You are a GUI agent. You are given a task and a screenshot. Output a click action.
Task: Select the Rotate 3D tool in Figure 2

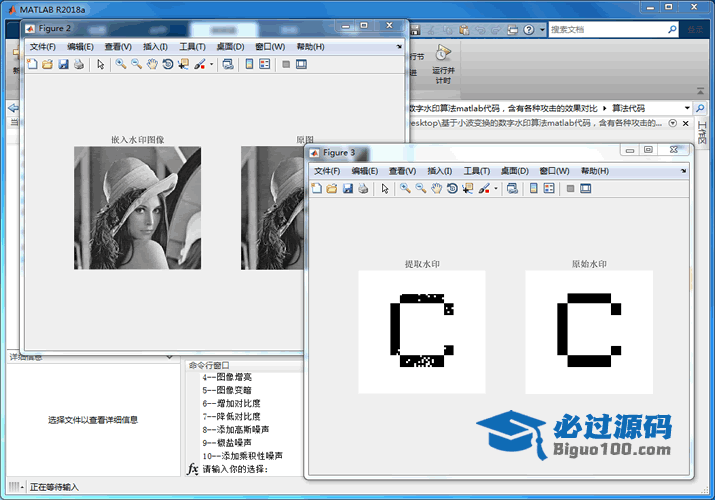pyautogui.click(x=168, y=64)
